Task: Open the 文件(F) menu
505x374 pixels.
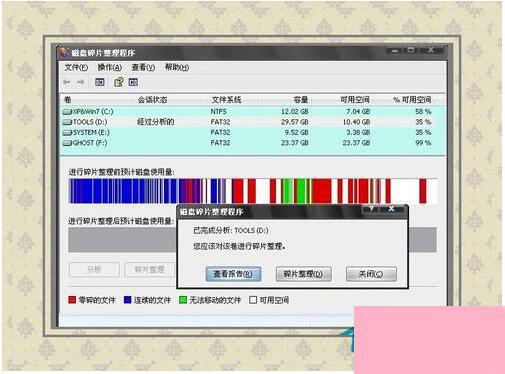Action: click(76, 67)
